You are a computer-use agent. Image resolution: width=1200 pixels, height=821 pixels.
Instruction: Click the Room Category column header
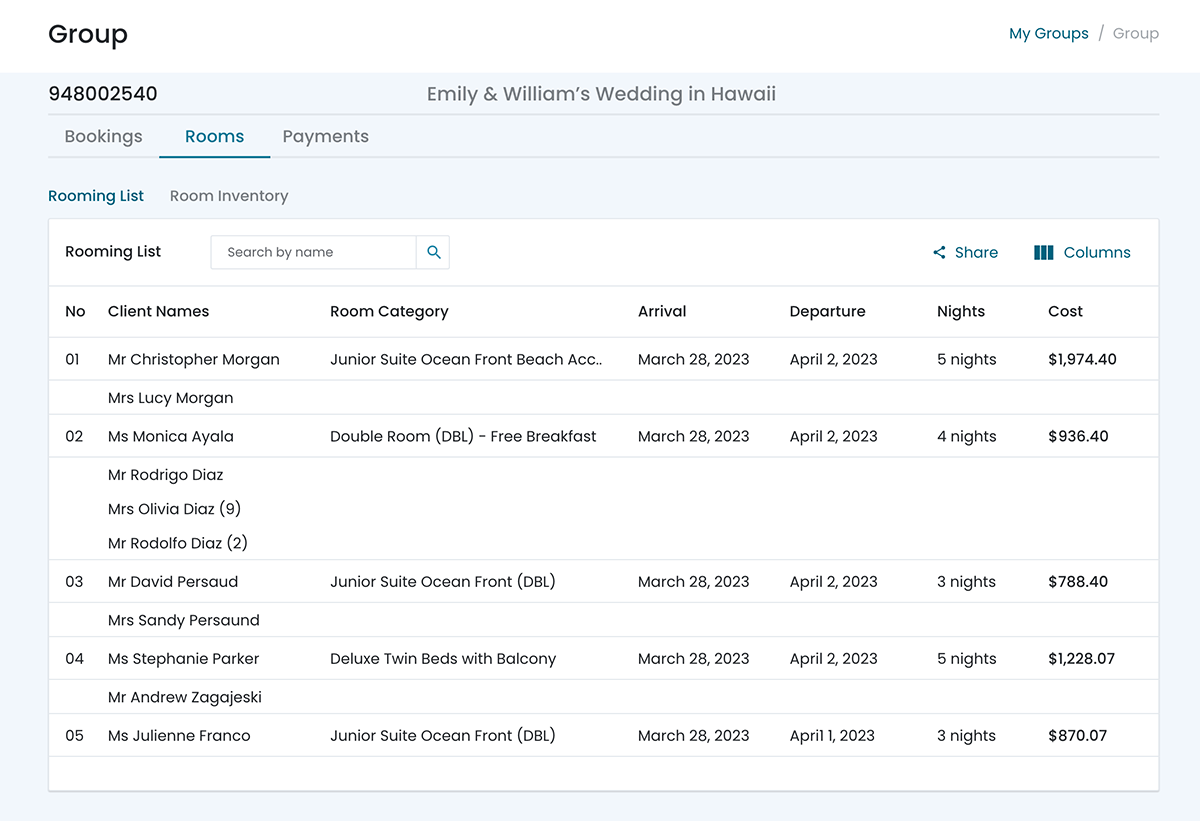coord(389,312)
